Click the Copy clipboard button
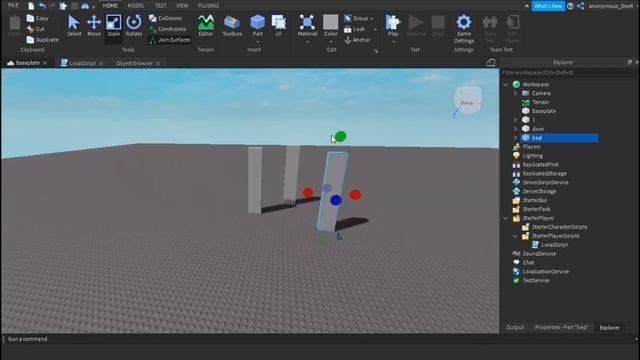This screenshot has width=640, height=360. (x=38, y=18)
